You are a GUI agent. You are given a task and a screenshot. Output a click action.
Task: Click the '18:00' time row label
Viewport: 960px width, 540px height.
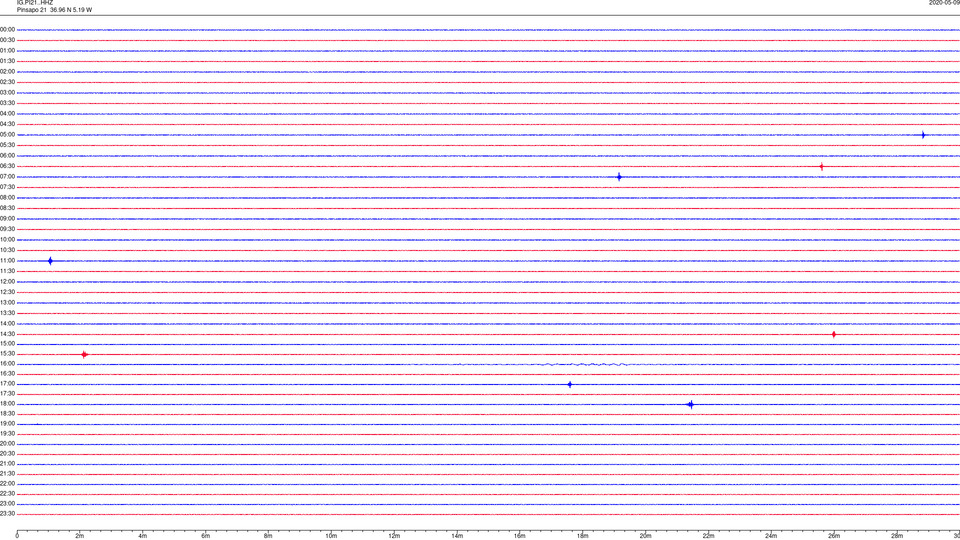pyautogui.click(x=7, y=404)
